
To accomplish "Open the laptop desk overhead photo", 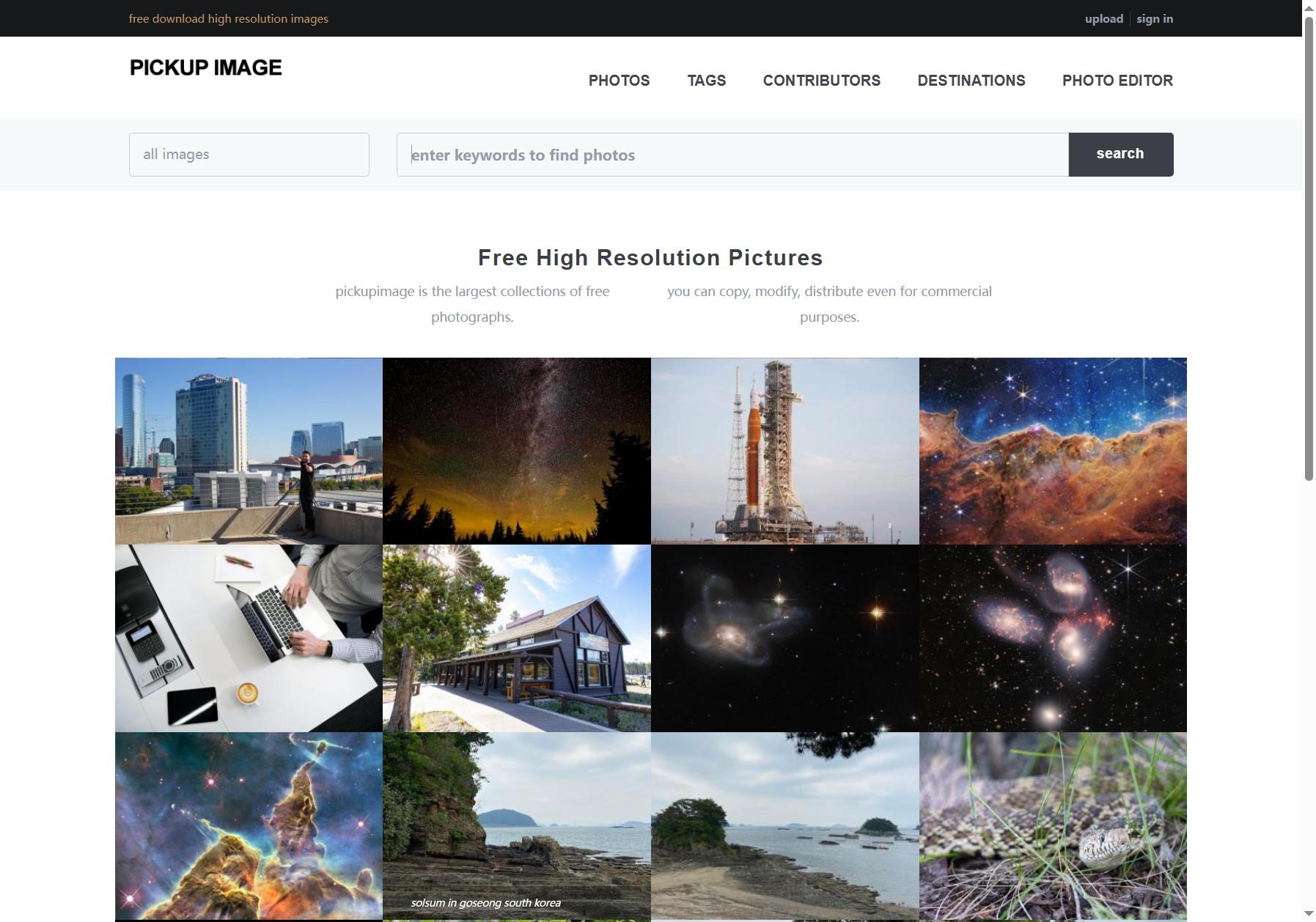I will click(249, 638).
